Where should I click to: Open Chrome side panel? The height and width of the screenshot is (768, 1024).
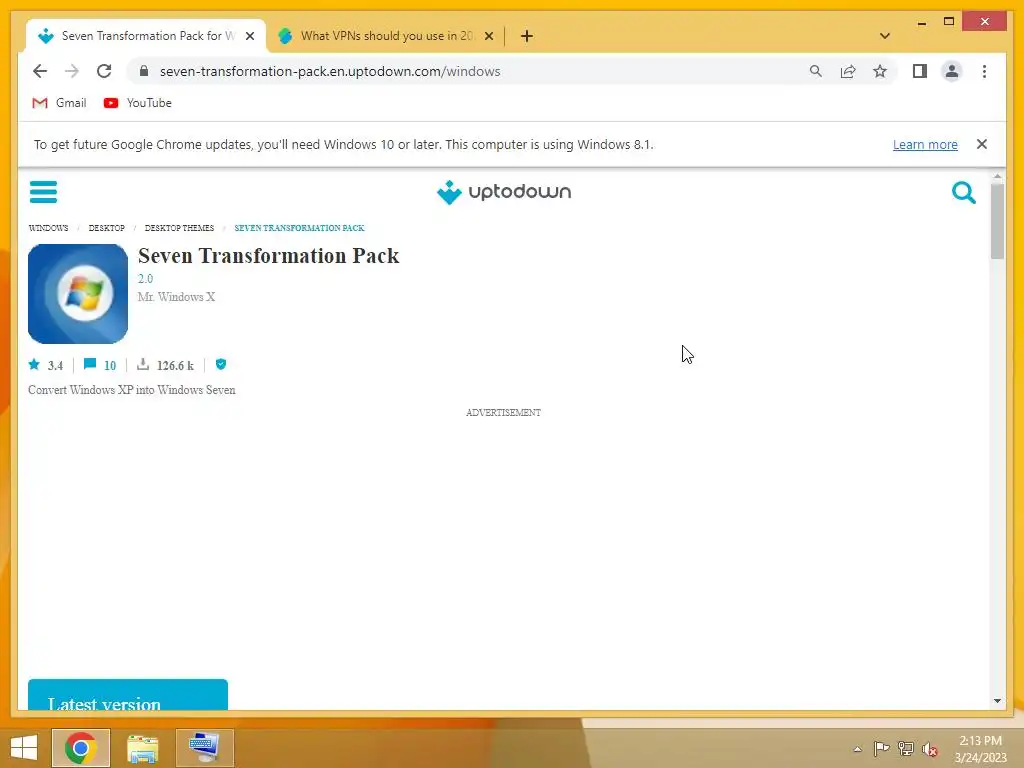click(x=920, y=71)
